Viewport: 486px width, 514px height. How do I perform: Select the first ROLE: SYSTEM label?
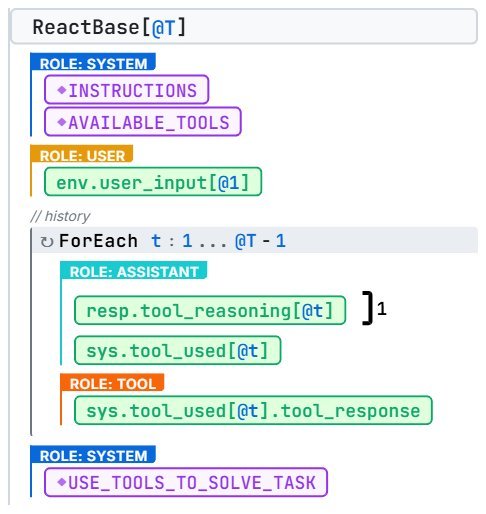[x=93, y=62]
